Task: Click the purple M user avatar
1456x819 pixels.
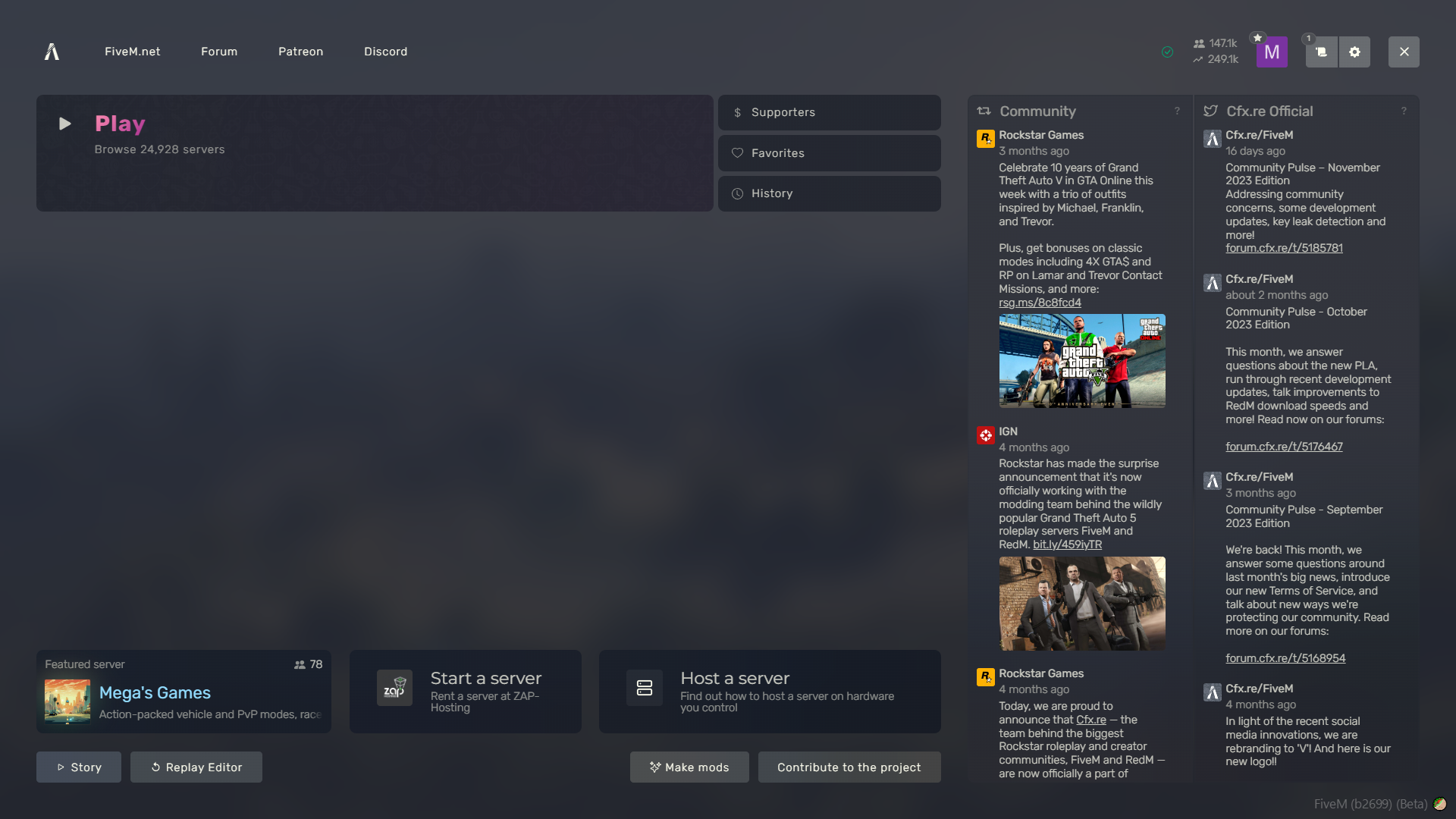Action: click(1272, 52)
